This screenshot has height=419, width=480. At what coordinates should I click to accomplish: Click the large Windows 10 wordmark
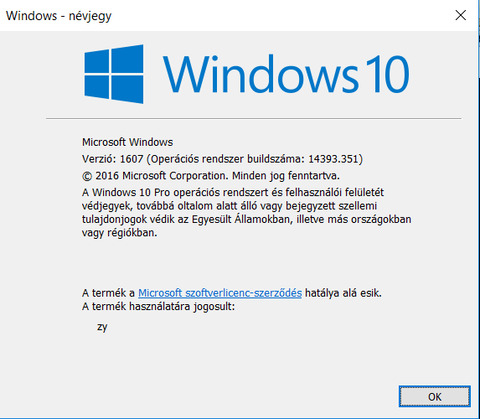point(286,74)
